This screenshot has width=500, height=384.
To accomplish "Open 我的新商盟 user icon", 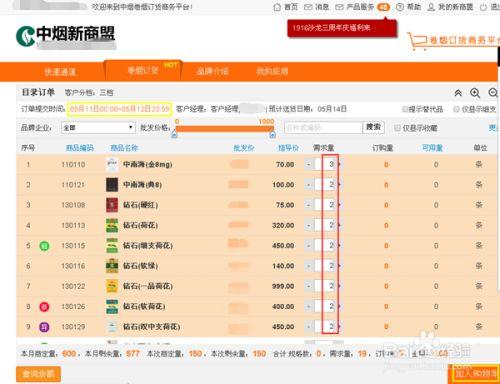I will tap(431, 7).
